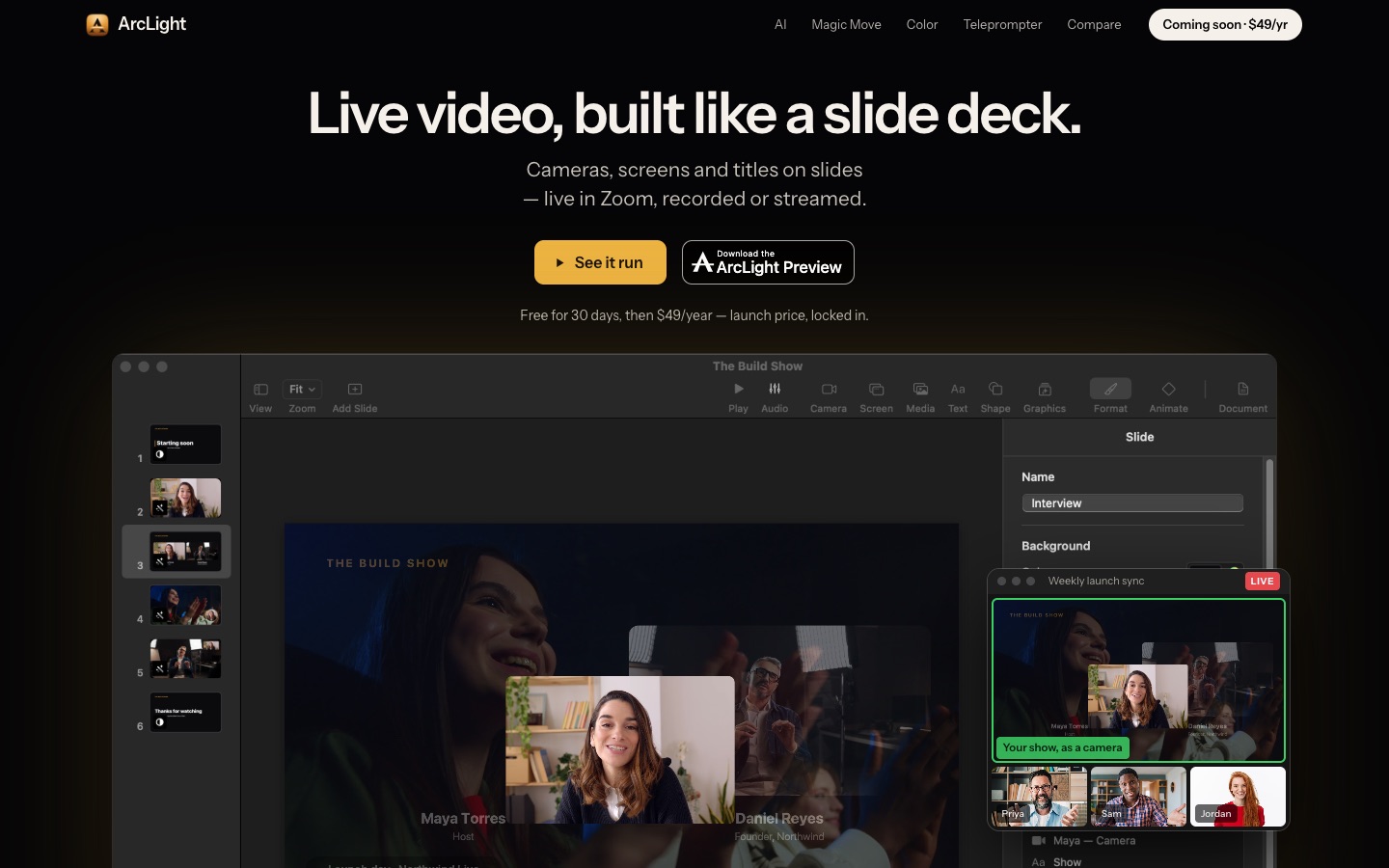
Task: Add a Screen capture source
Action: [x=876, y=389]
